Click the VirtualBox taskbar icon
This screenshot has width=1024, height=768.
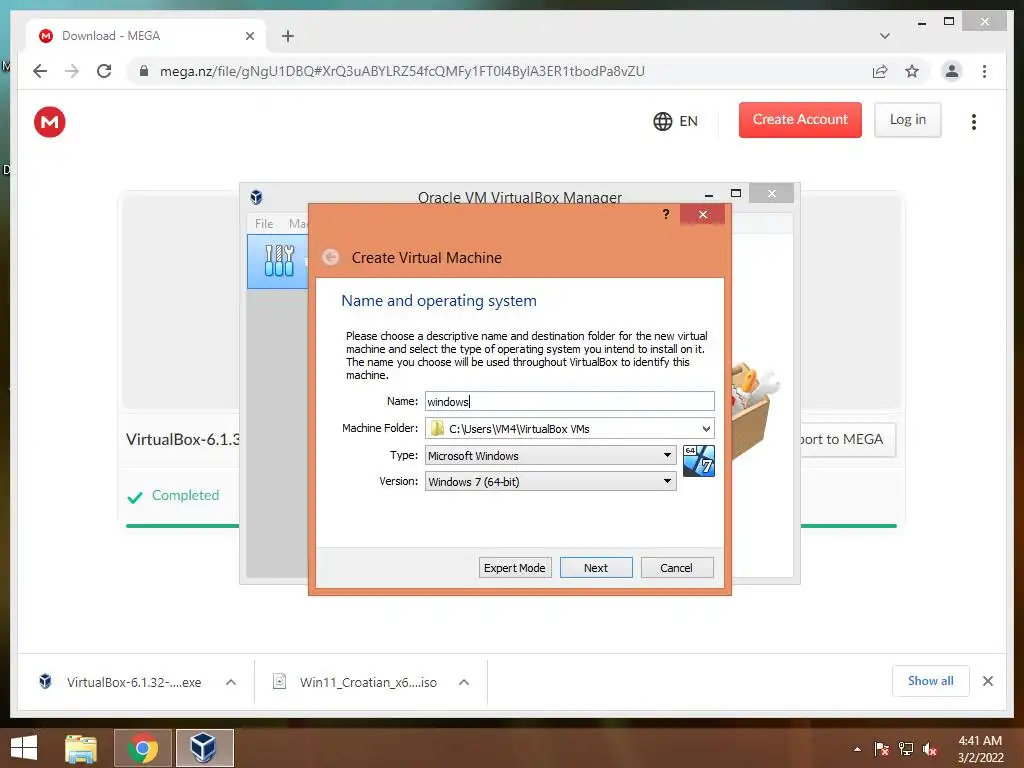204,748
